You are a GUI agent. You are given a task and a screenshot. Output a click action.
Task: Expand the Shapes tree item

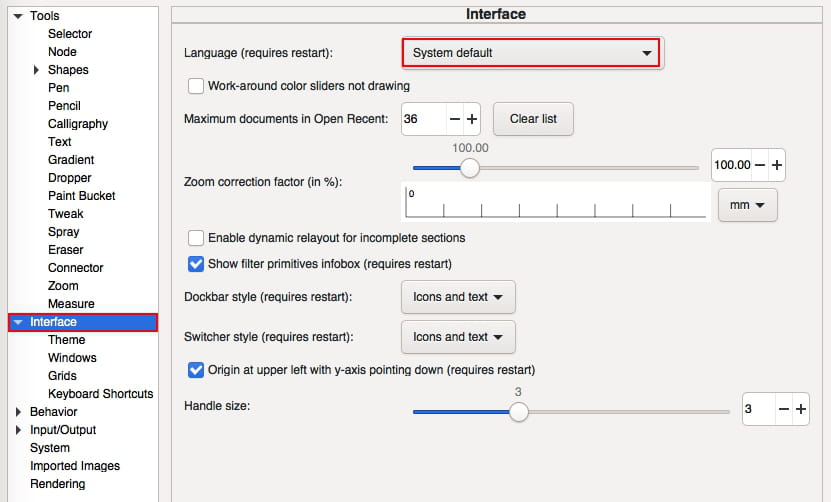[36, 70]
